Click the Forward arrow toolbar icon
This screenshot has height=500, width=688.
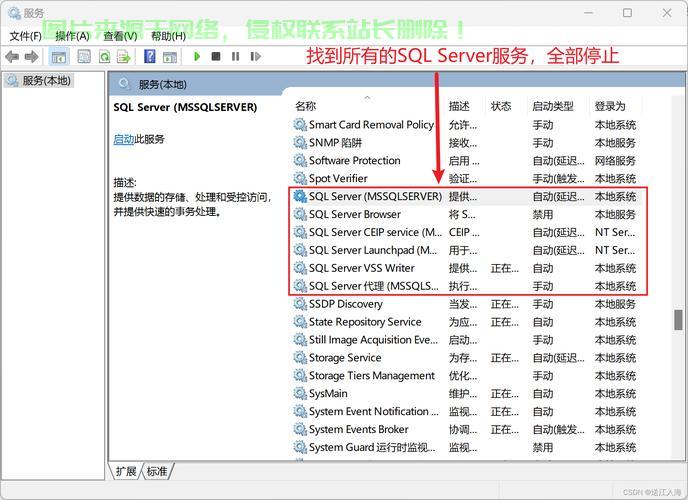(32, 57)
